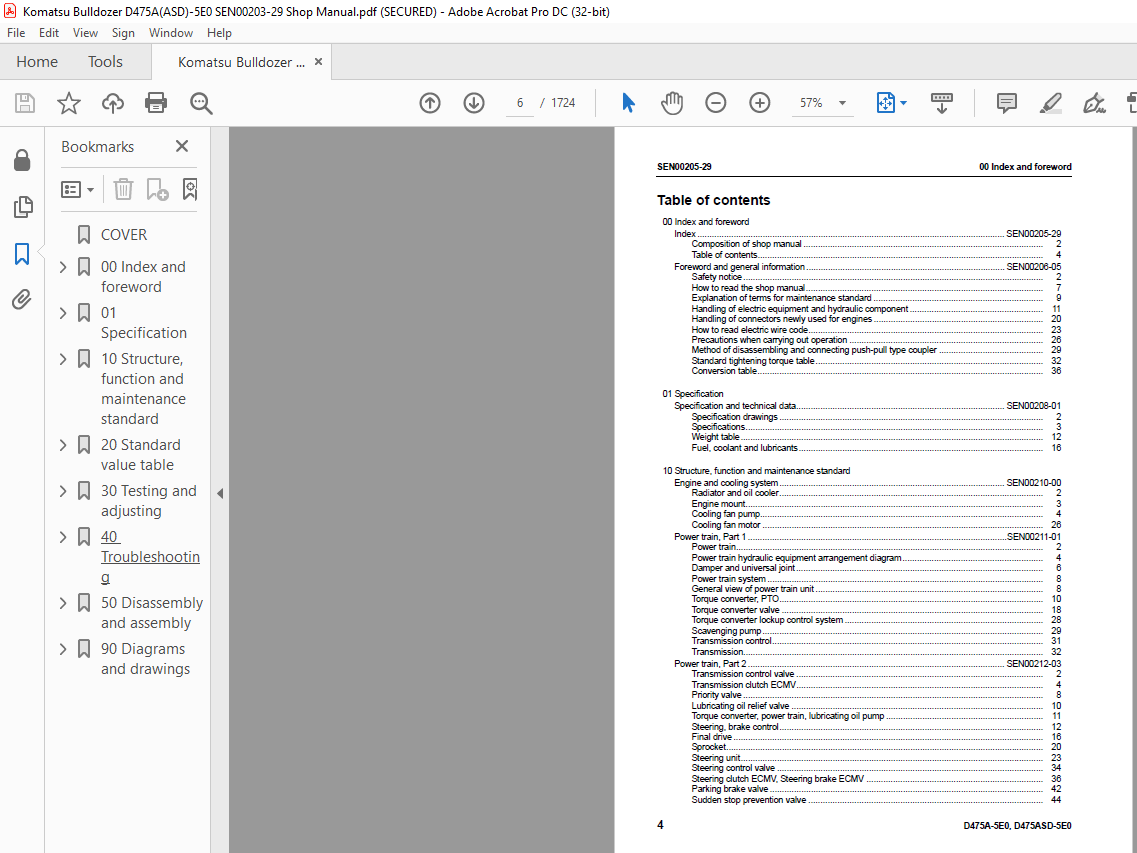
Task: Go to 90 Diagrams and drawings bookmark
Action: tap(145, 659)
